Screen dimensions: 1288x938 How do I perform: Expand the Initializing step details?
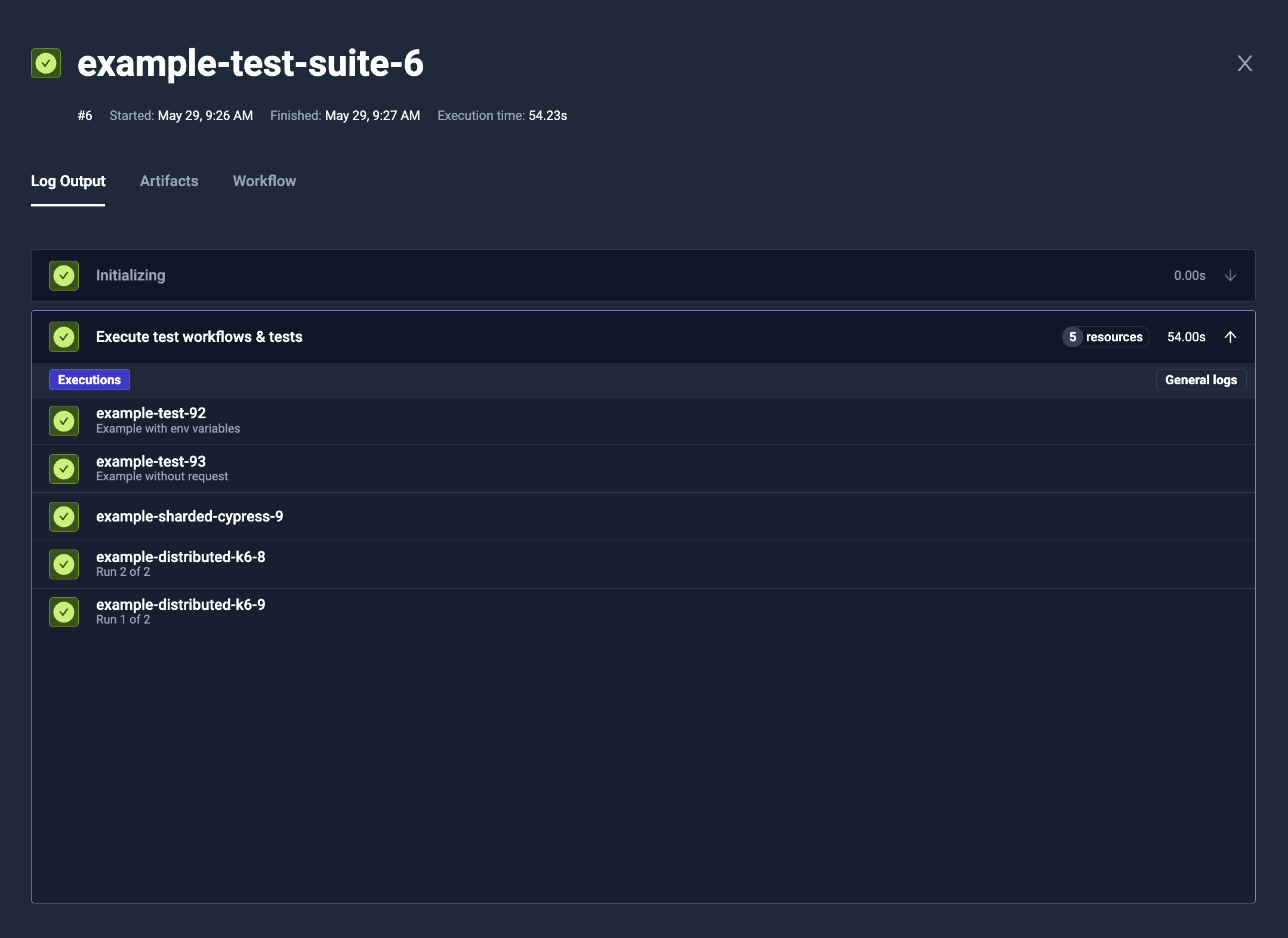(1231, 276)
